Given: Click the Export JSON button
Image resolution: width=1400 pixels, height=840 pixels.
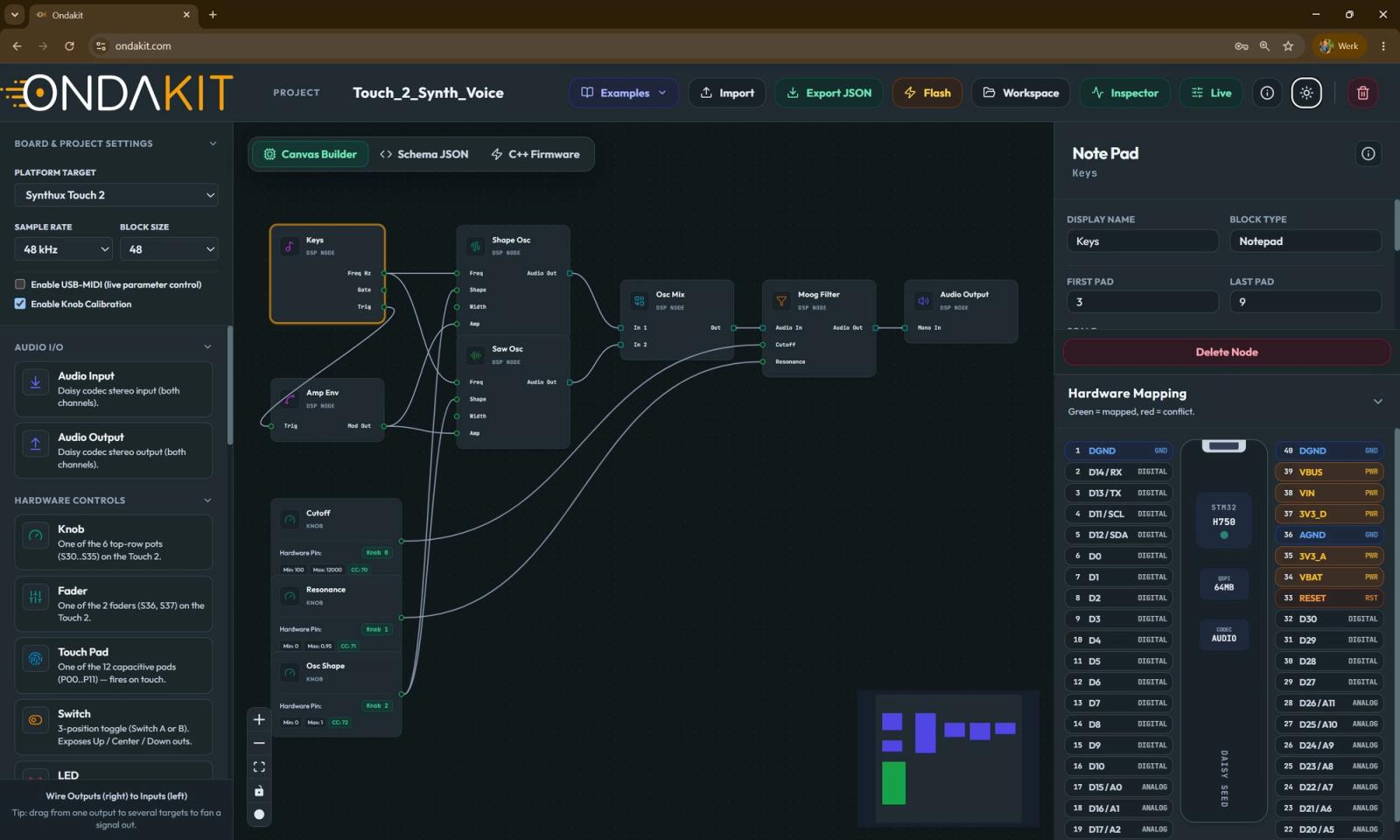Looking at the screenshot, I should 829,93.
